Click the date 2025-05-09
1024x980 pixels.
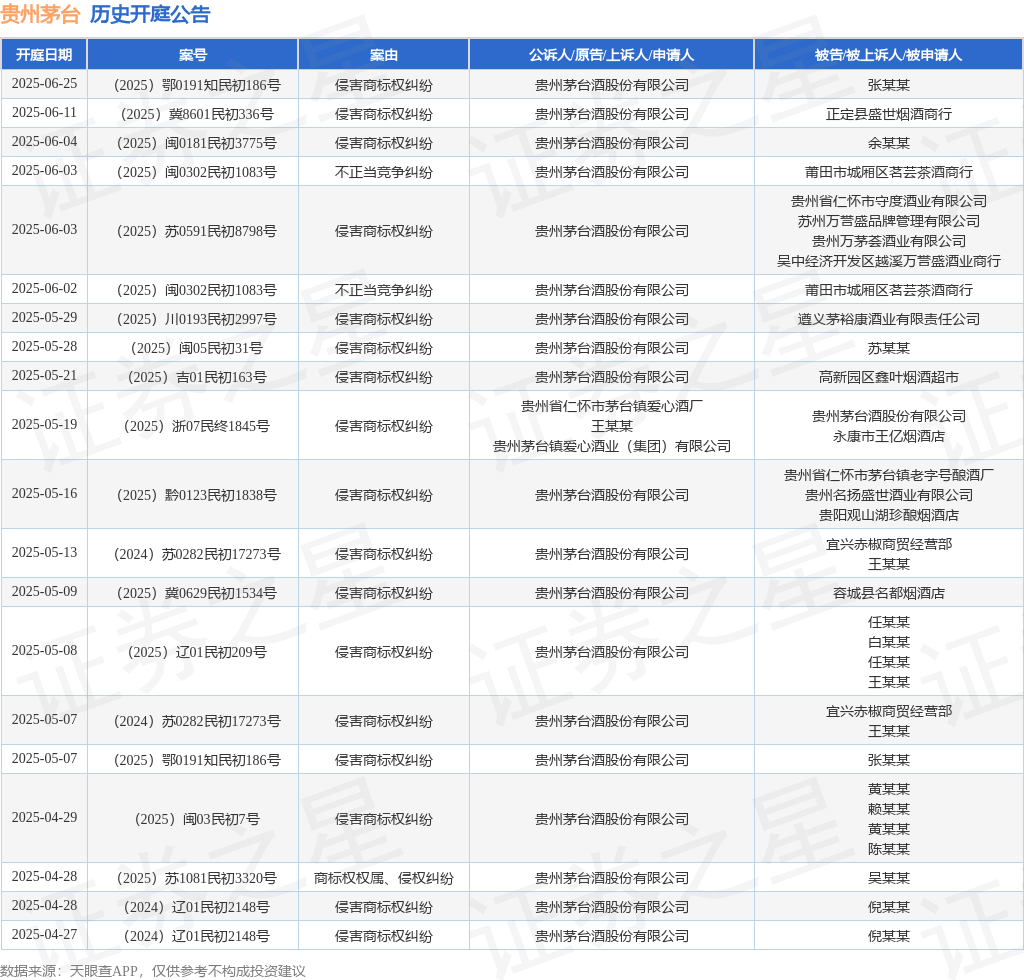click(44, 592)
